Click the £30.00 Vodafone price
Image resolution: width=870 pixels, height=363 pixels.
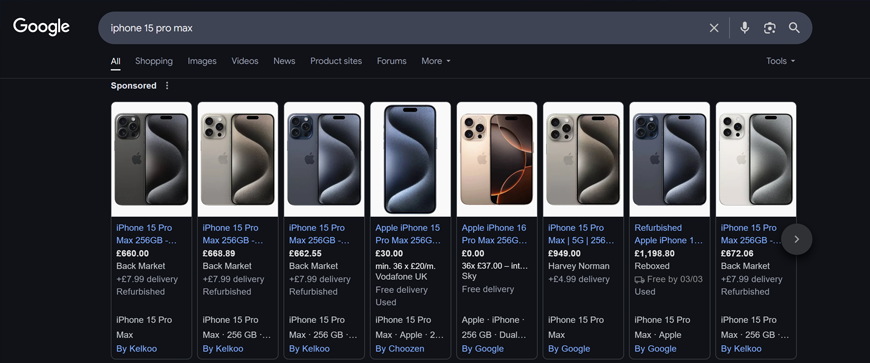(389, 254)
